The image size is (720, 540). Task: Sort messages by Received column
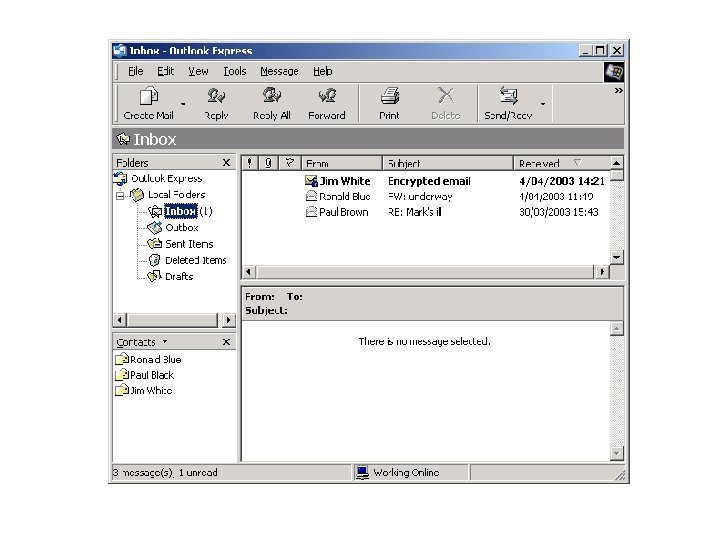pos(562,163)
